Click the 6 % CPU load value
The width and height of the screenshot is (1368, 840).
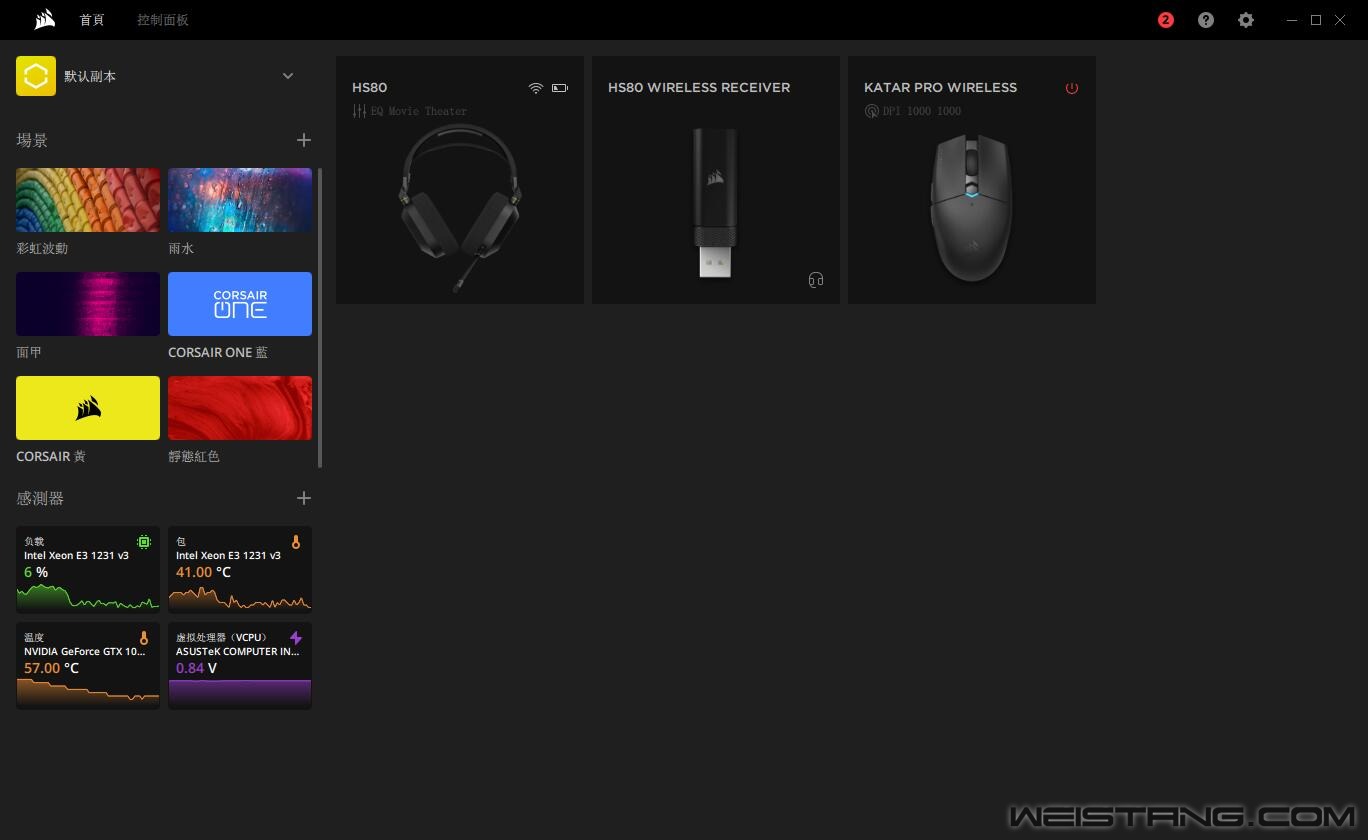[x=36, y=572]
